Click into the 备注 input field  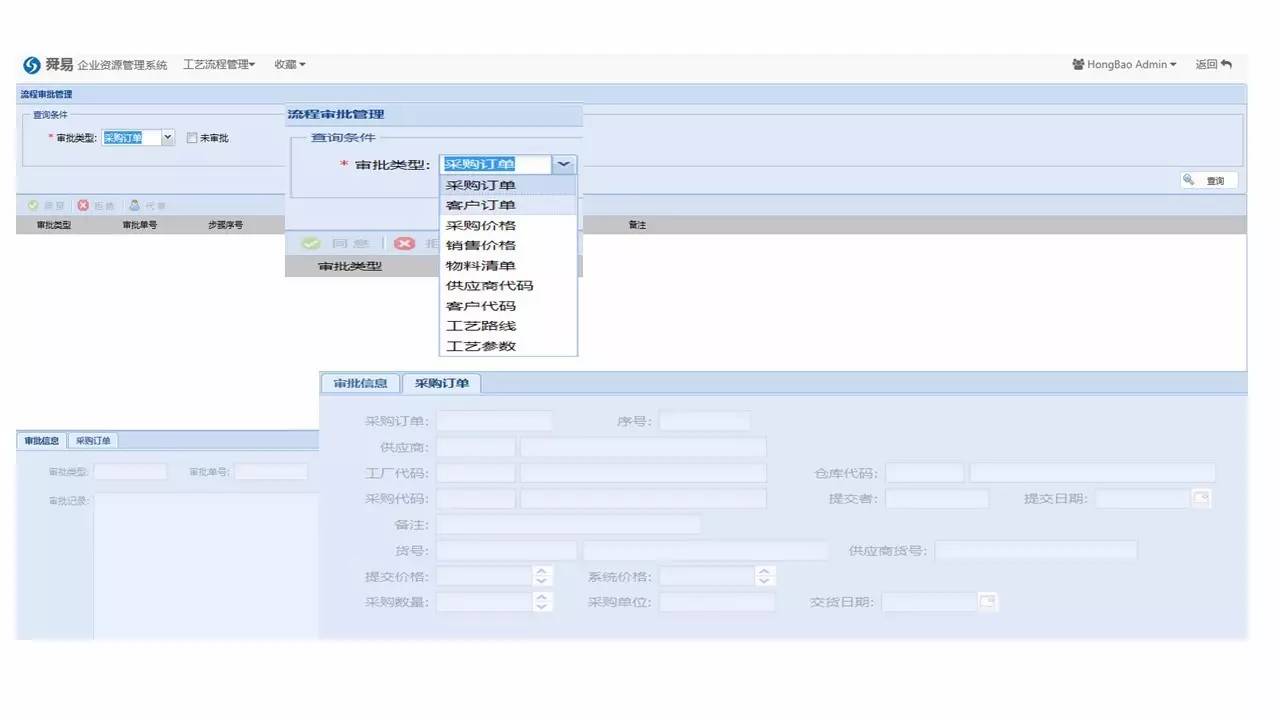point(568,524)
